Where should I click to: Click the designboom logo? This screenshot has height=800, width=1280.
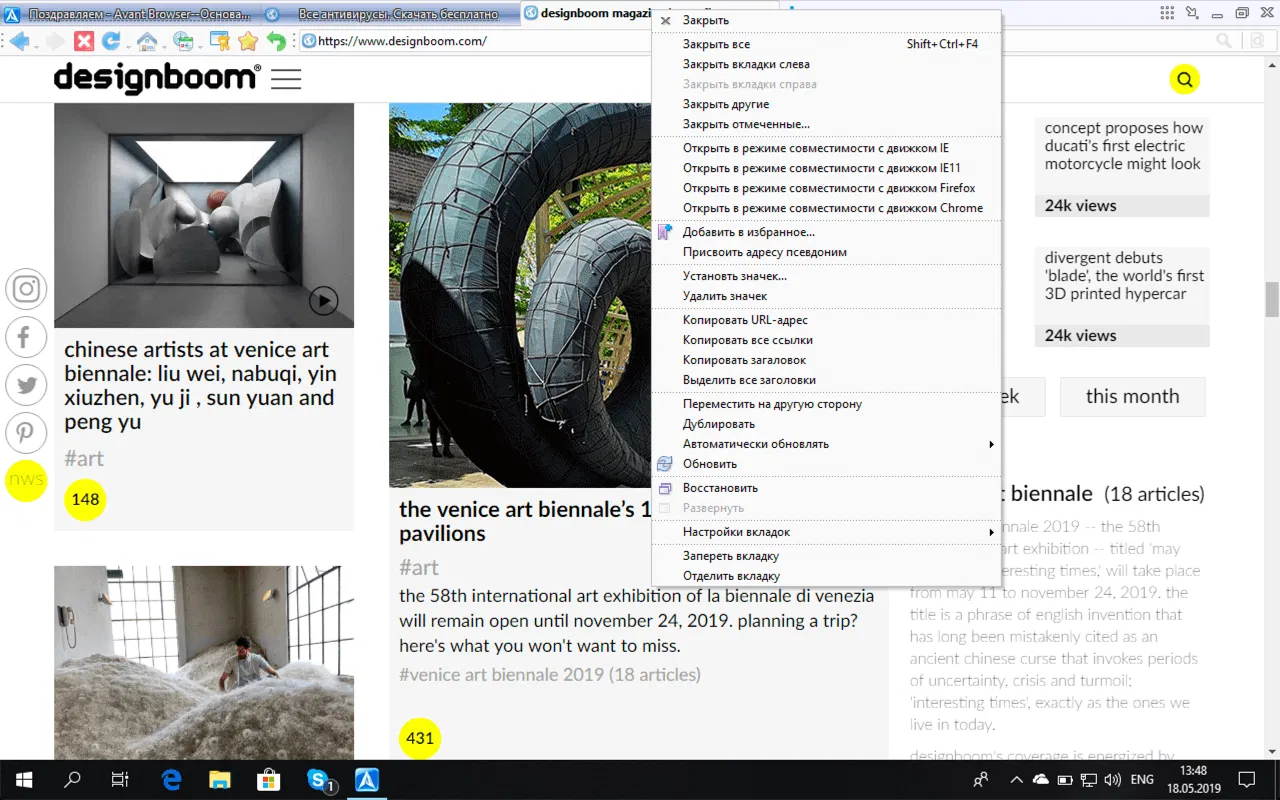157,78
